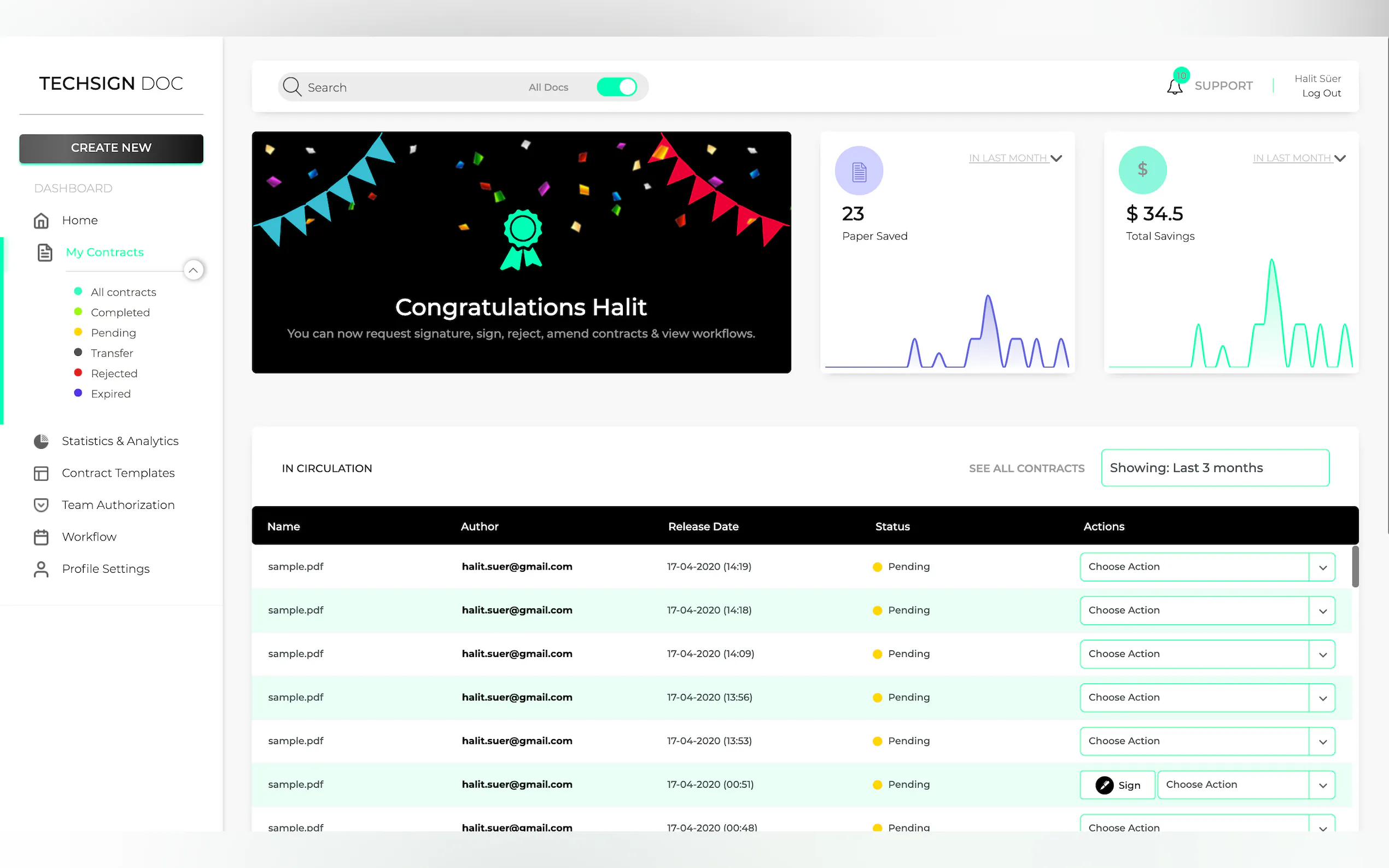The width and height of the screenshot is (1389, 868).
Task: Click the Sign button for 00:51 contract
Action: click(x=1117, y=785)
